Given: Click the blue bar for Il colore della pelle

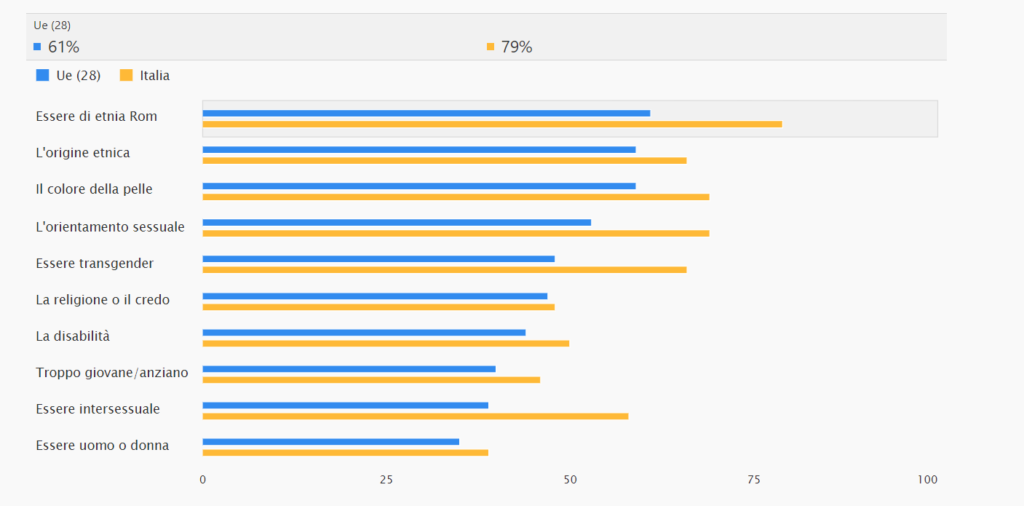Looking at the screenshot, I should click(419, 186).
